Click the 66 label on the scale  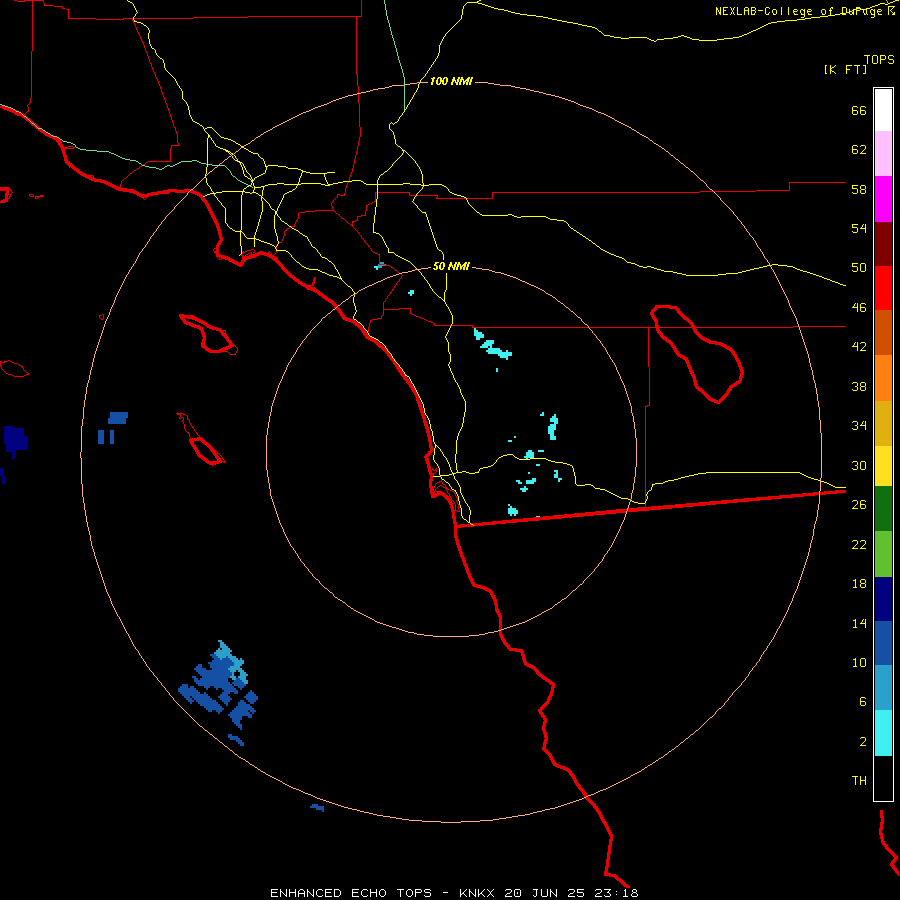pos(859,111)
